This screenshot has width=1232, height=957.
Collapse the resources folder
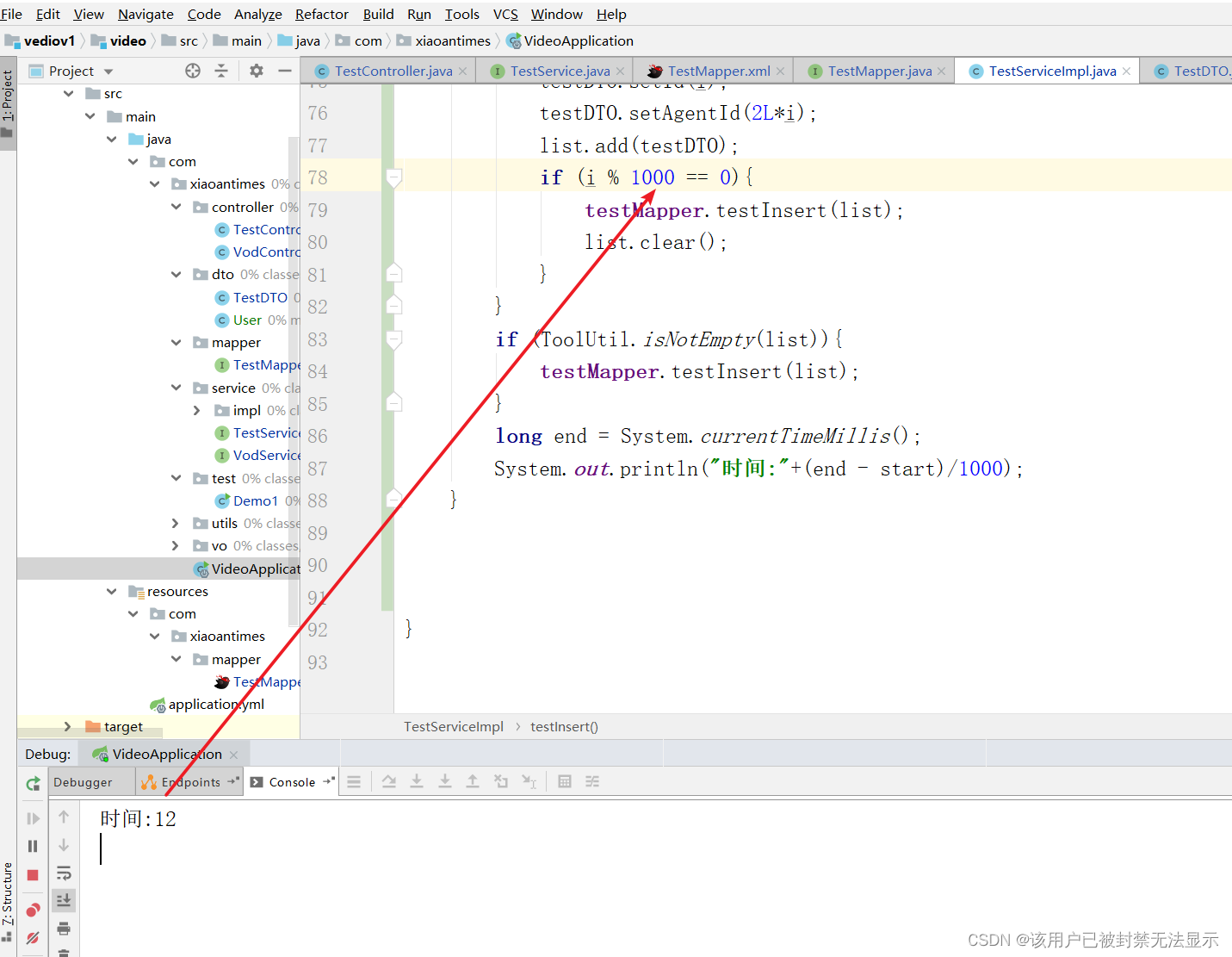tap(112, 592)
